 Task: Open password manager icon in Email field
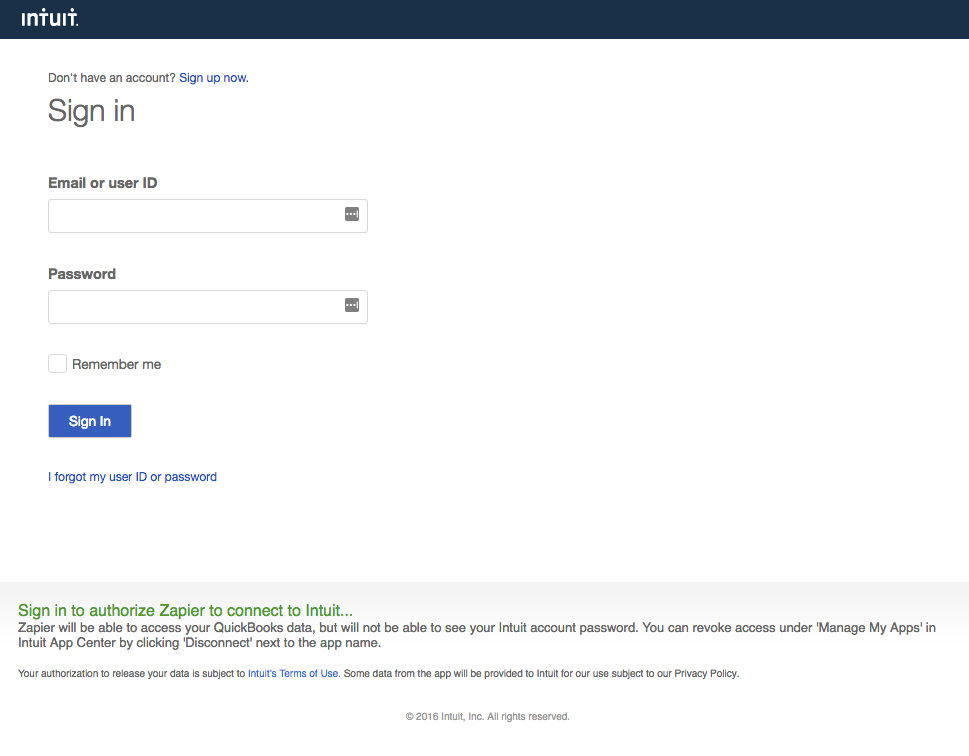[x=352, y=214]
